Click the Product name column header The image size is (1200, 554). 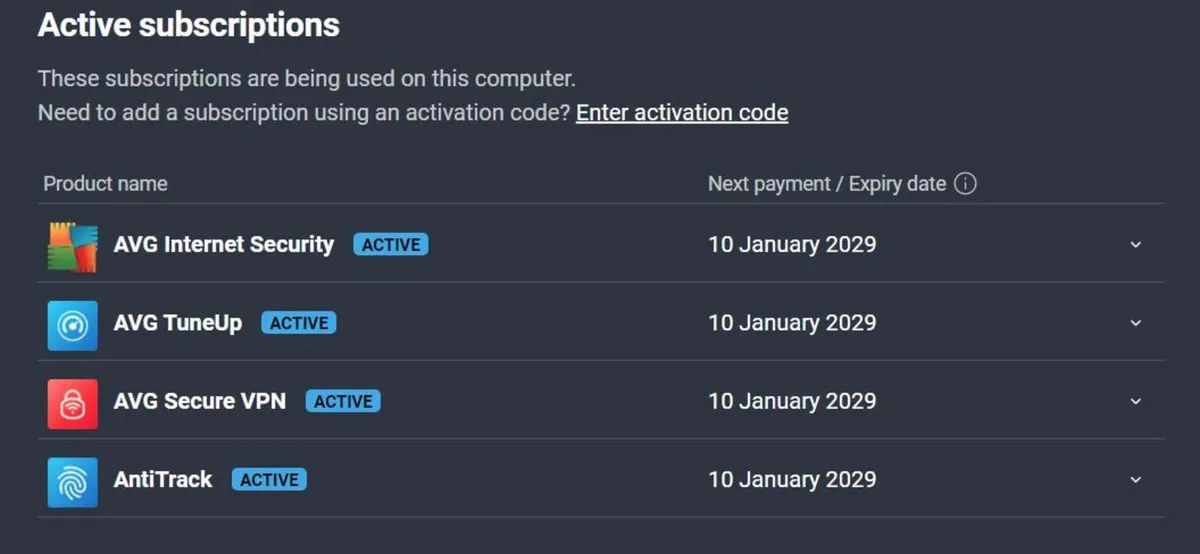click(x=105, y=184)
